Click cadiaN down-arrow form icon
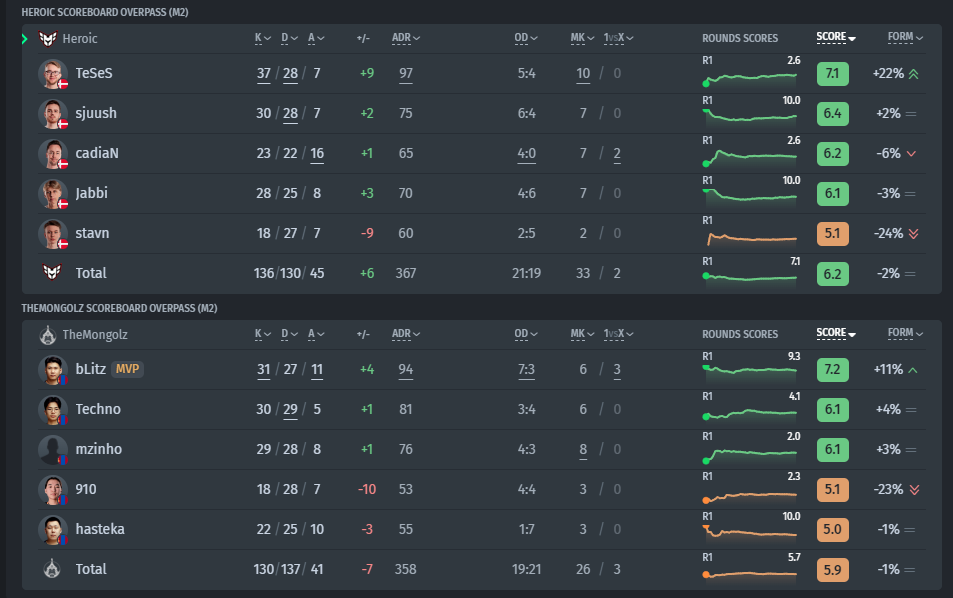953x598 pixels. [x=911, y=154]
